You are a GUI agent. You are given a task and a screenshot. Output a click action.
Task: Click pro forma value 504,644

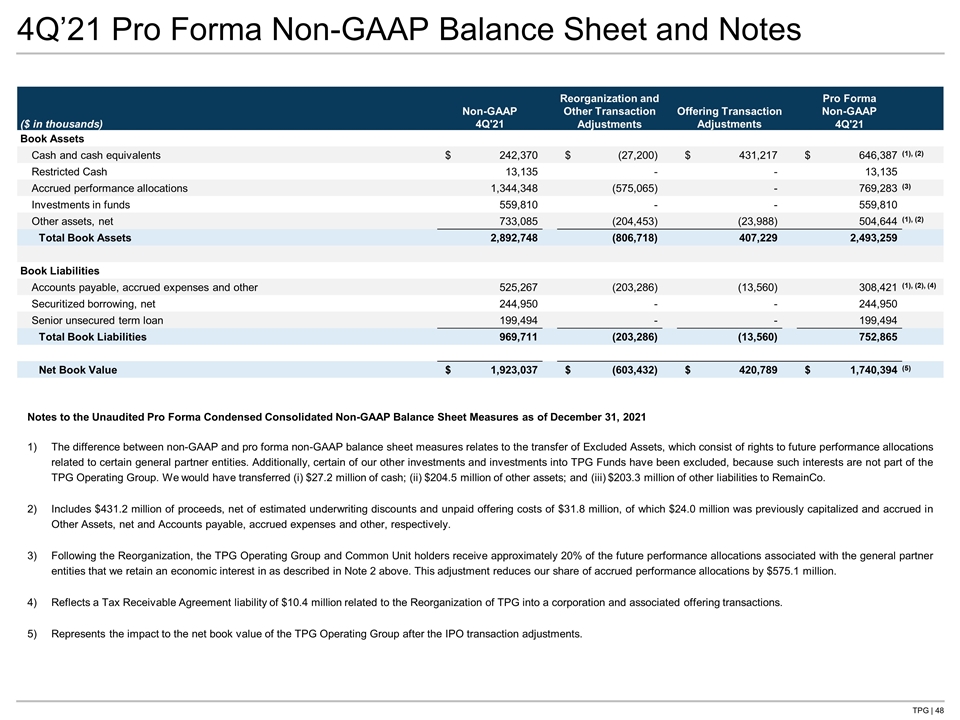point(878,222)
